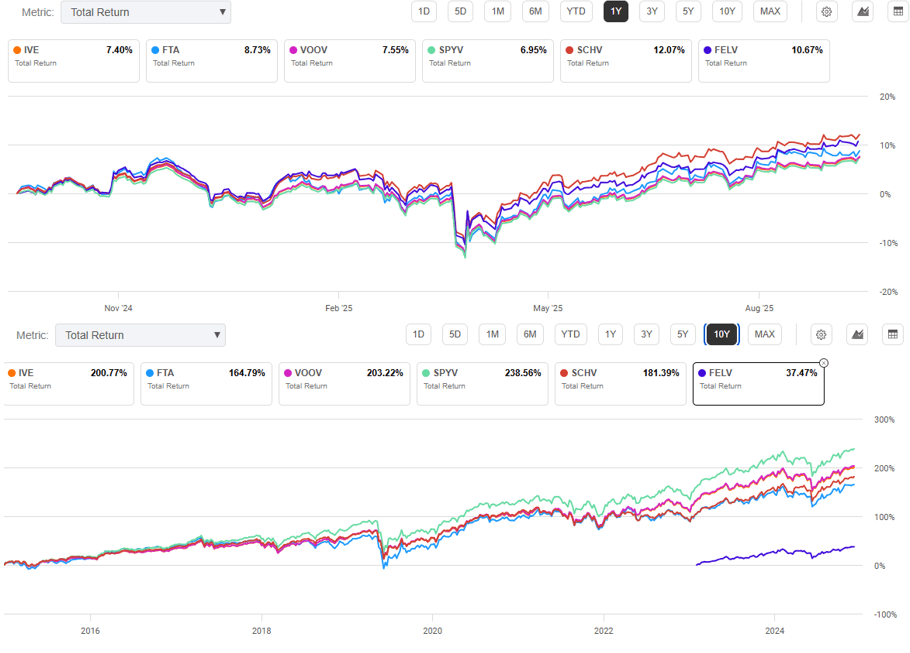Click chart type icon on upper chart
Viewport: 910px width, 653px height.
[863, 12]
